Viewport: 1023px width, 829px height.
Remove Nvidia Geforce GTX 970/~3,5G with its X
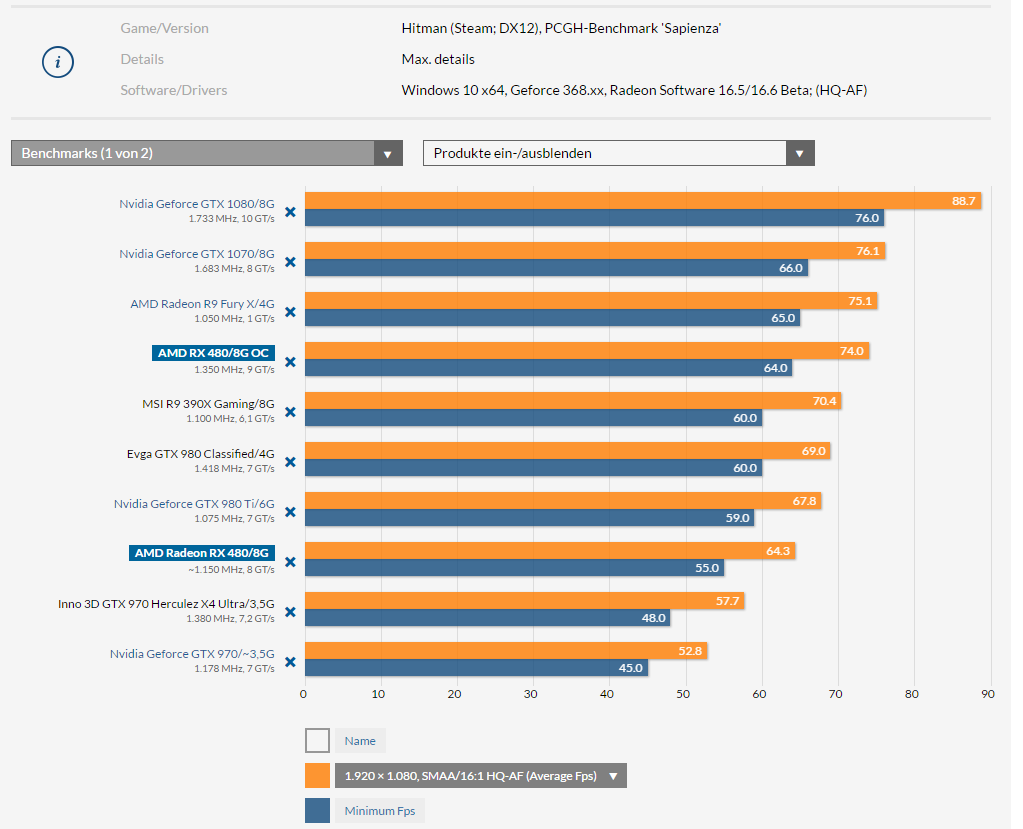click(290, 662)
